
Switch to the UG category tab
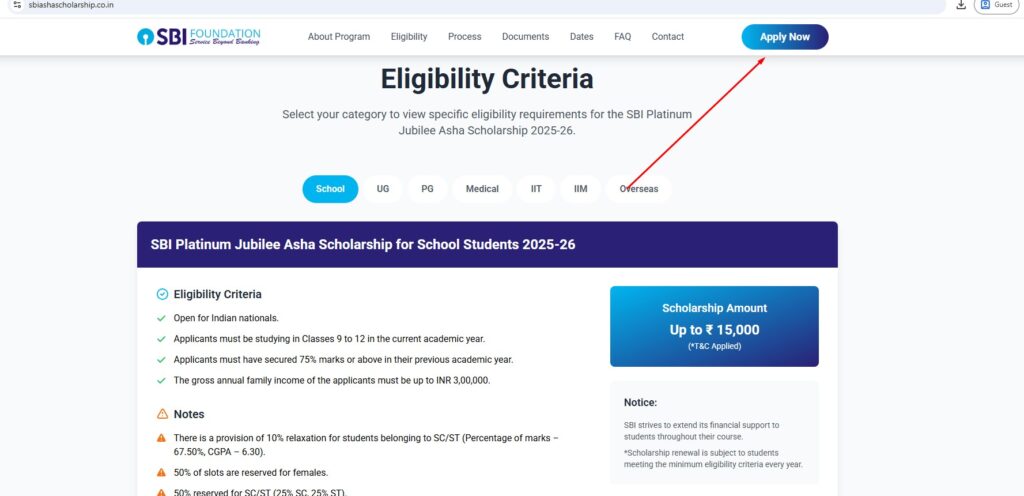pyautogui.click(x=383, y=189)
